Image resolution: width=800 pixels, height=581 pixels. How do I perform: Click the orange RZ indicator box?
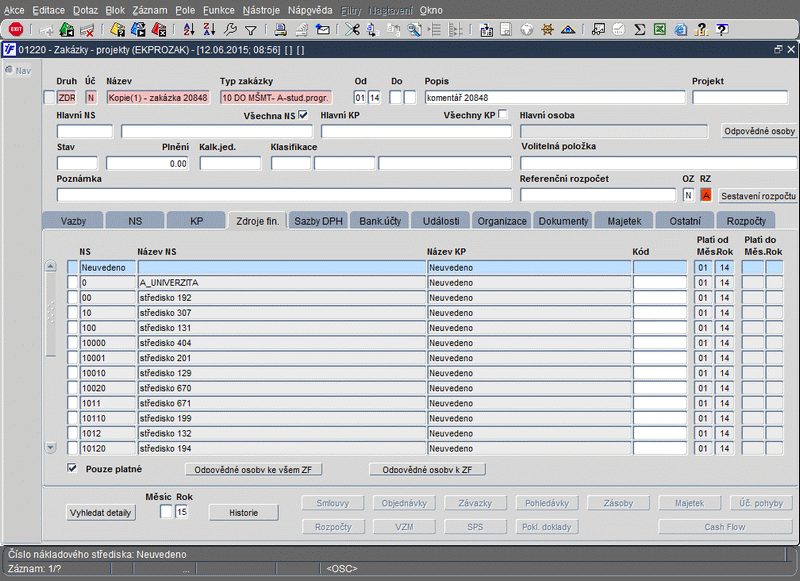(x=706, y=195)
